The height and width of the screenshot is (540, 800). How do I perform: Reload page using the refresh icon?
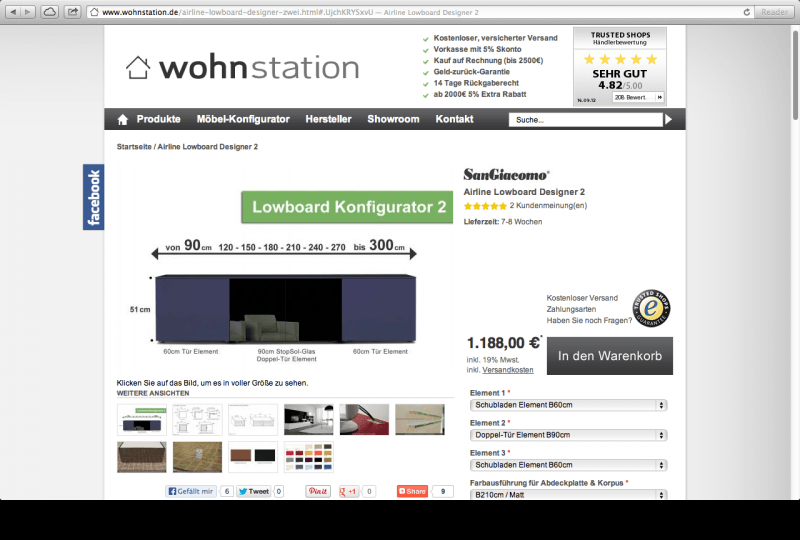pos(746,12)
